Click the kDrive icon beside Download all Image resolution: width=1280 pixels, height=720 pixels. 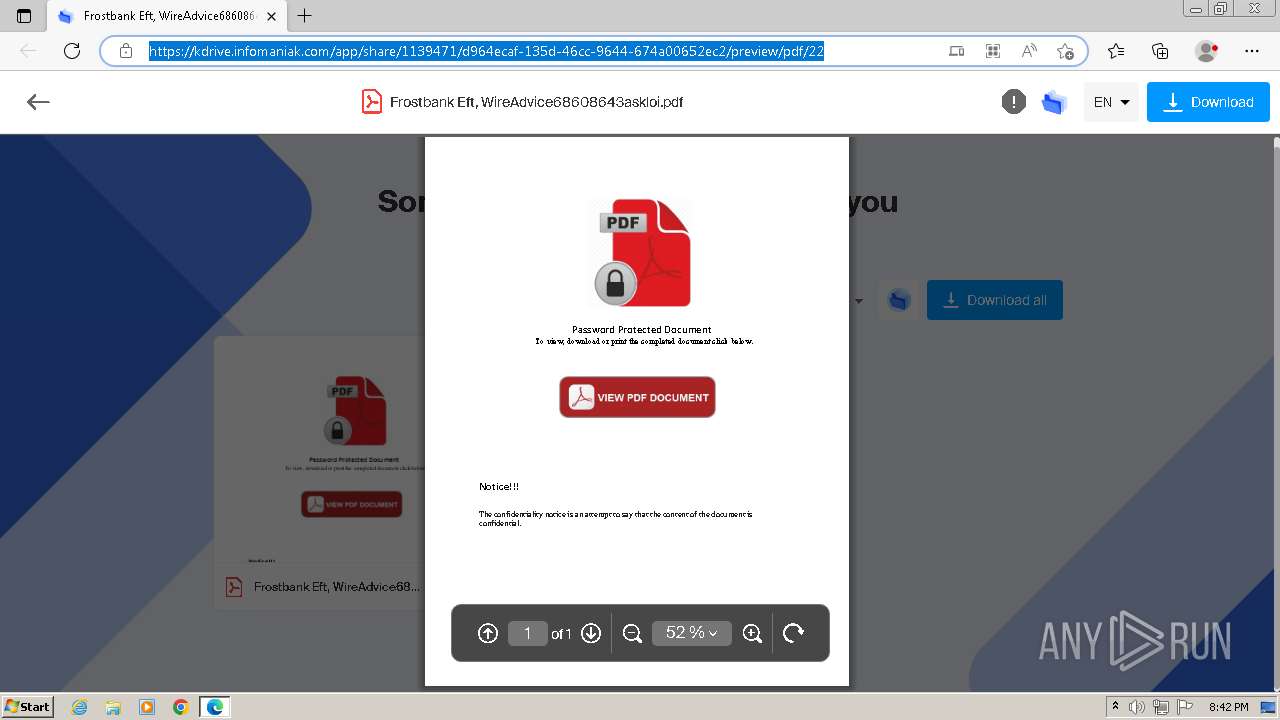(898, 300)
